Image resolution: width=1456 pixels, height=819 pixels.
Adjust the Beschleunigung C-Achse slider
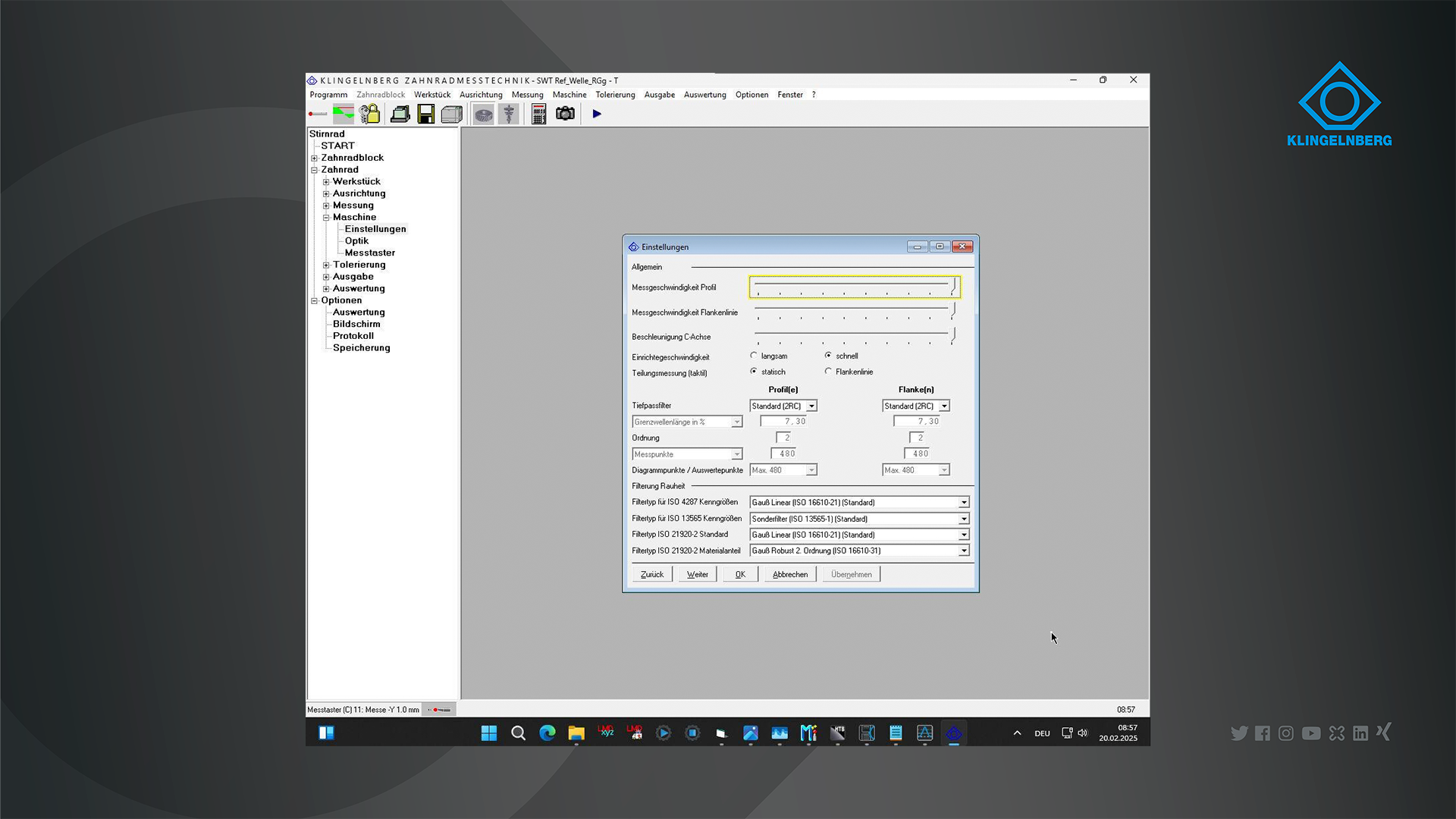[855, 336]
